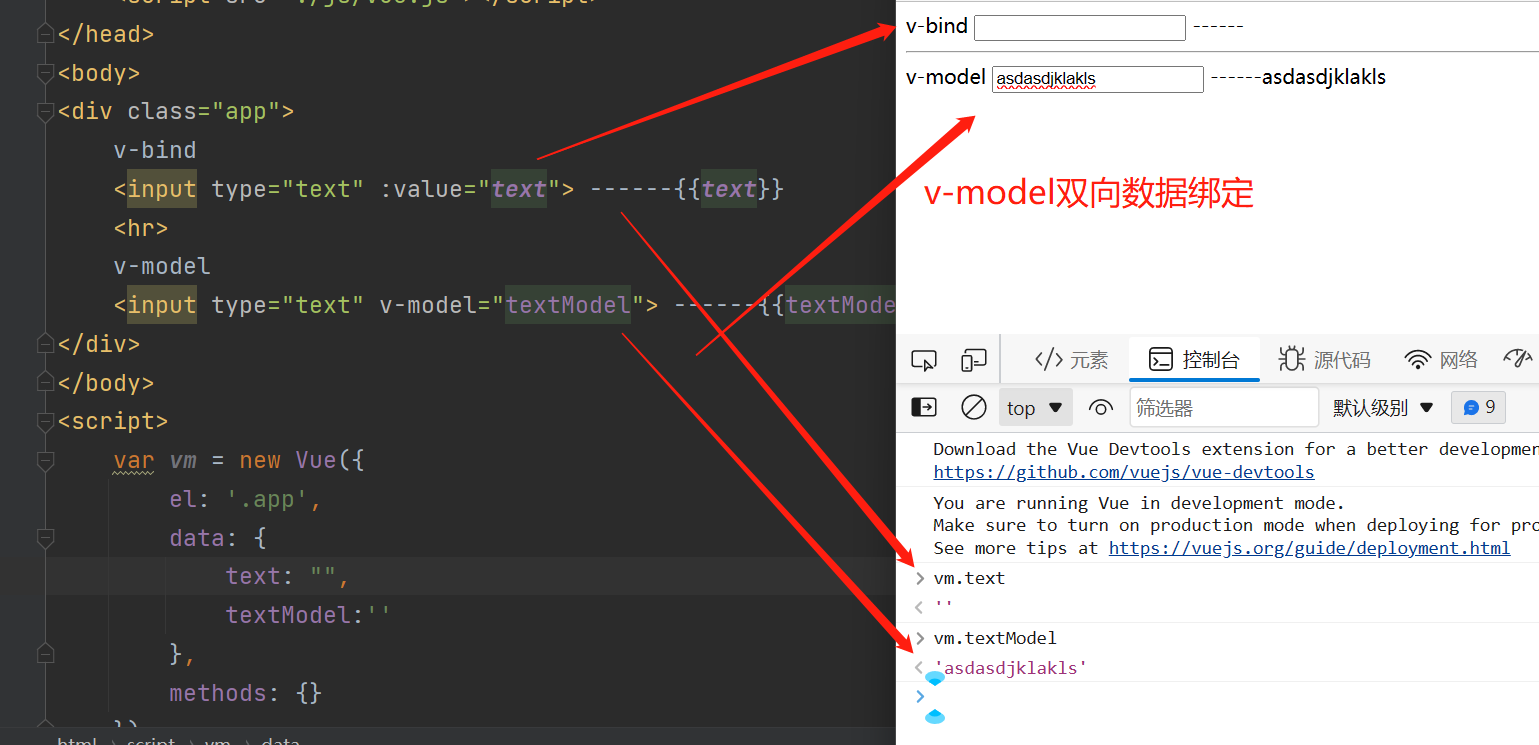Click the fold end marker at },

tap(44, 654)
